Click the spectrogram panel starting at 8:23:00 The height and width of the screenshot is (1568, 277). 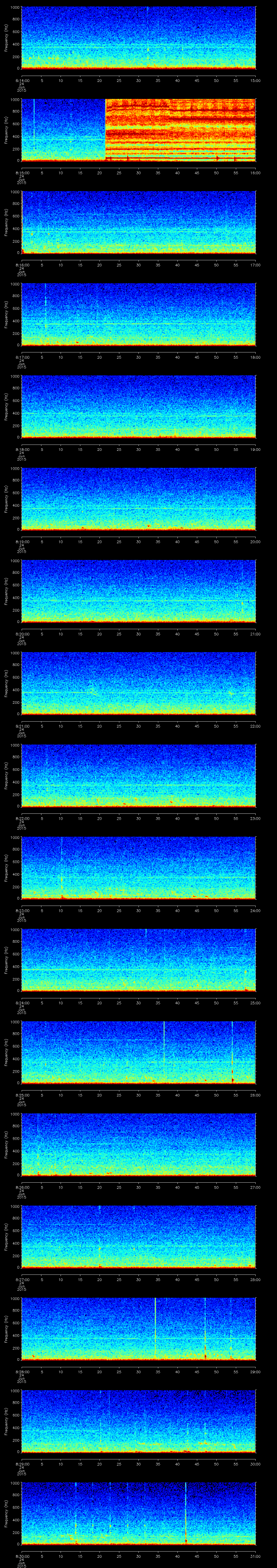click(x=138, y=868)
